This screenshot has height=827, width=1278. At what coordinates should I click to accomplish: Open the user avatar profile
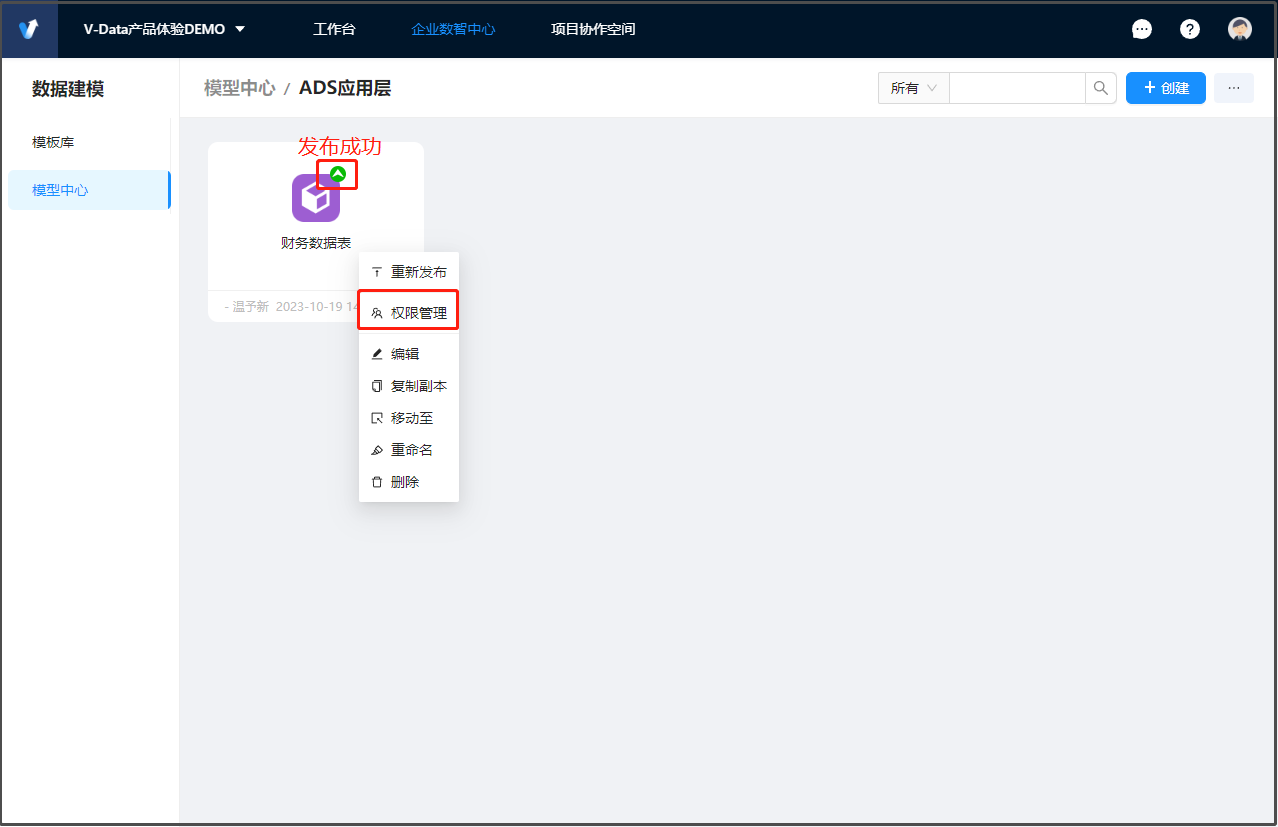1239,29
